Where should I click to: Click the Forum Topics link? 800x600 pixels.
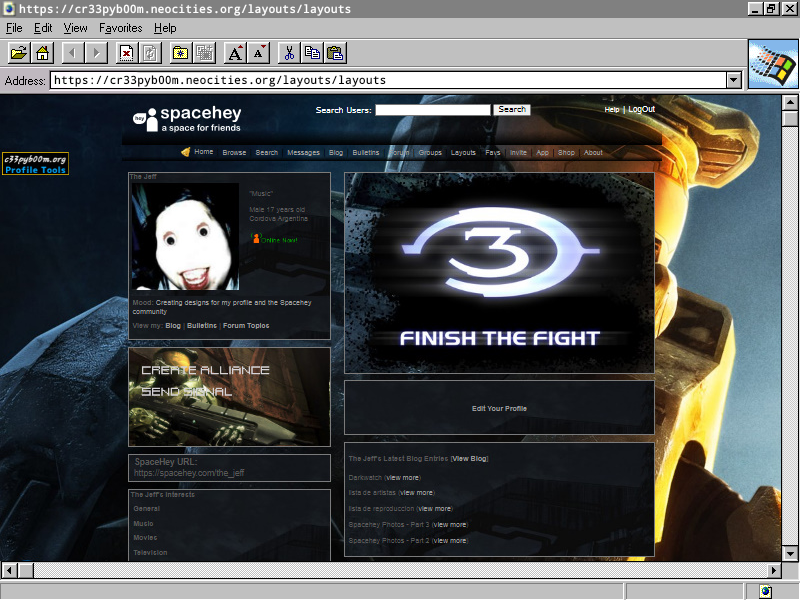pyautogui.click(x=246, y=326)
